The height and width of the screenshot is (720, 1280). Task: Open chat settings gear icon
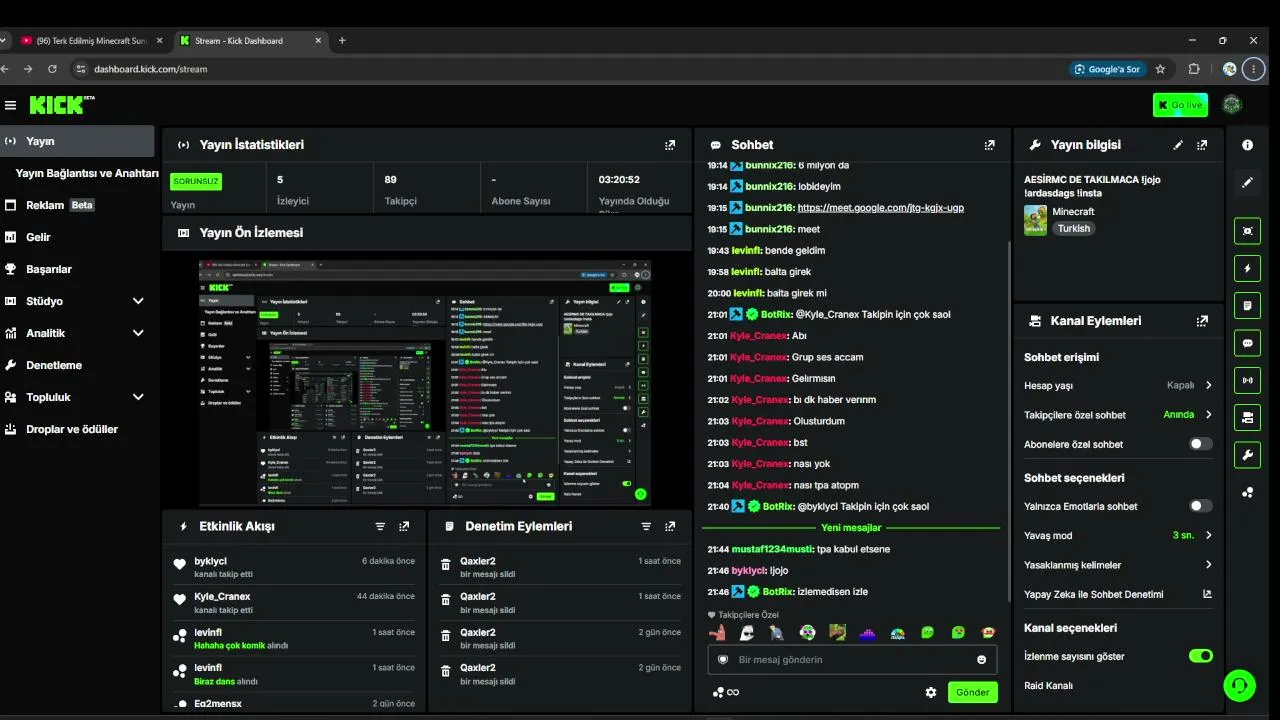pos(931,692)
